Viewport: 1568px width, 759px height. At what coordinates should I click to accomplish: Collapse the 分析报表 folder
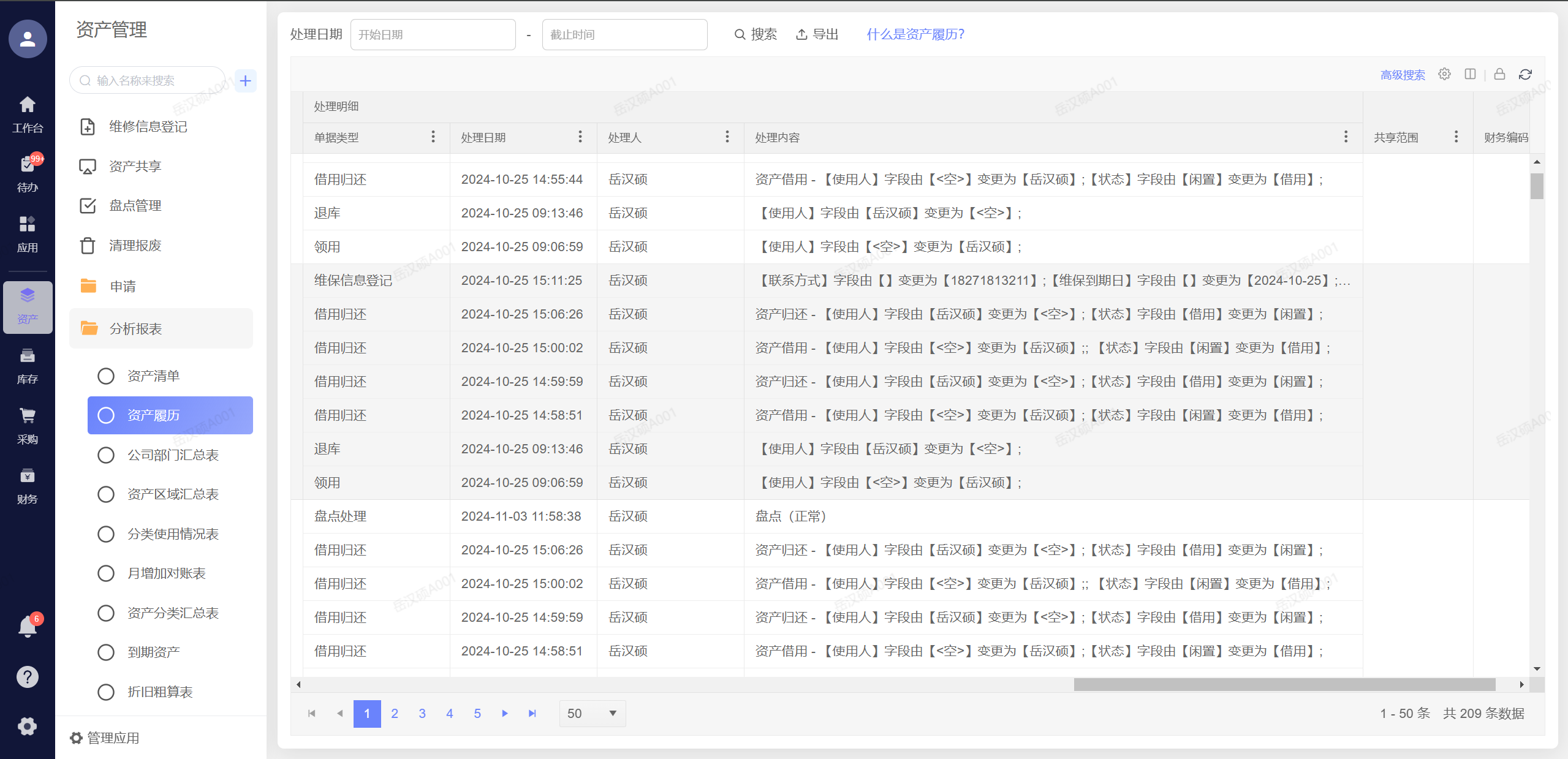pos(161,329)
